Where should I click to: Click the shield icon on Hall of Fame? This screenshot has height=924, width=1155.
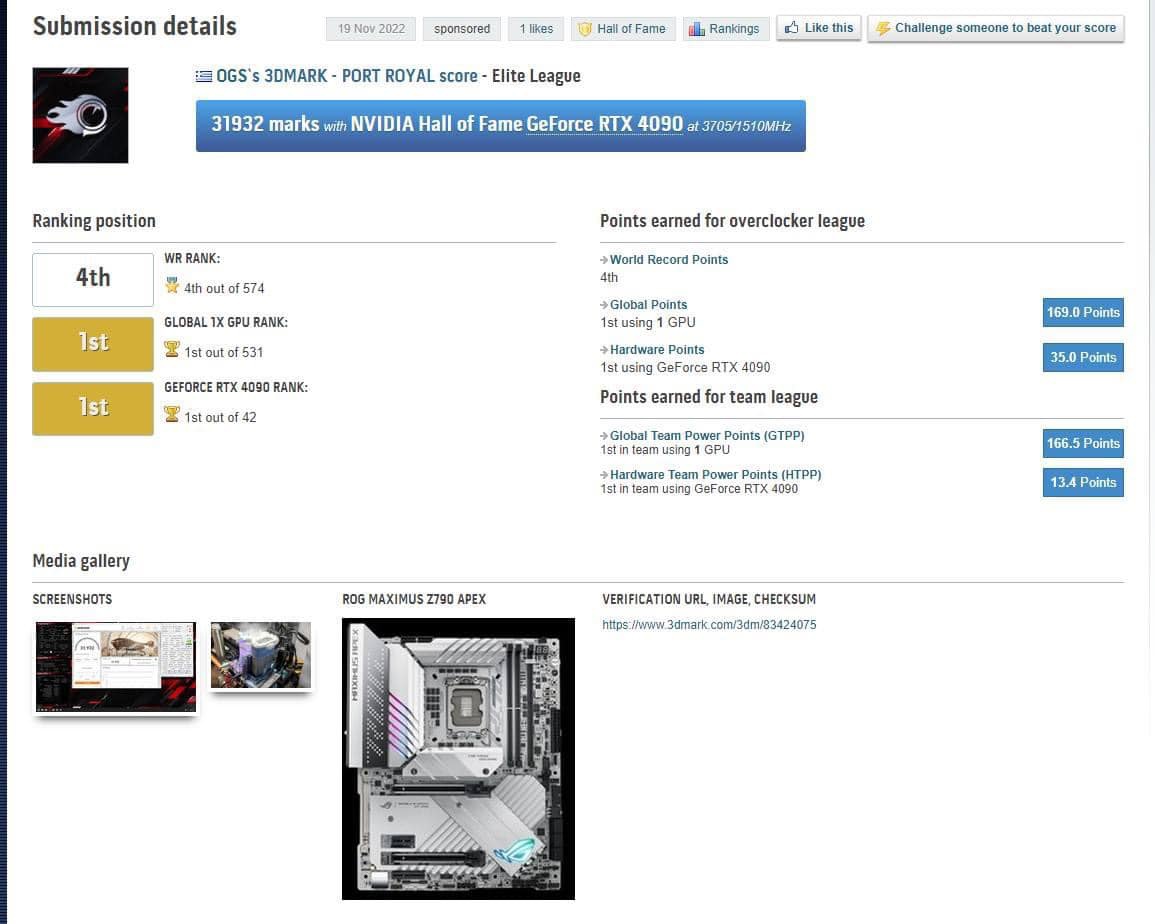pos(585,29)
